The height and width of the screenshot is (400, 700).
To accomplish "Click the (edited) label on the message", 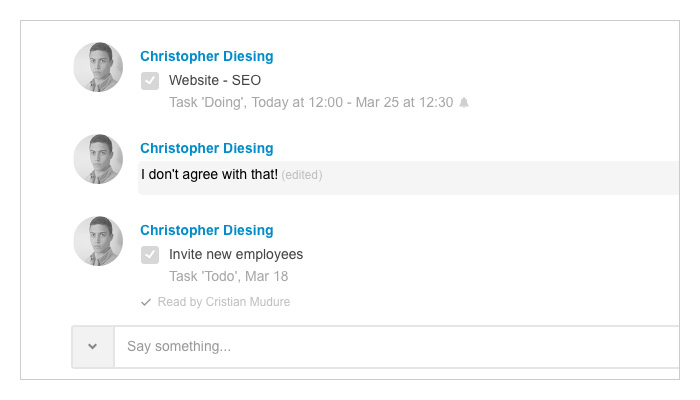I will click(302, 175).
